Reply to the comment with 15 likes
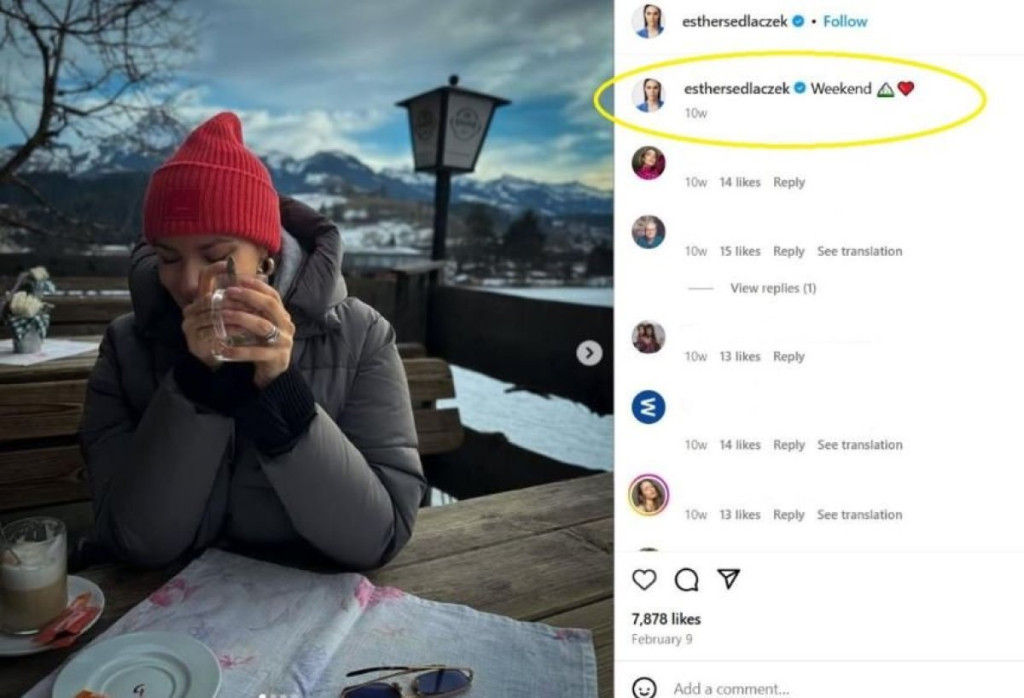Image resolution: width=1024 pixels, height=698 pixels. tap(788, 251)
